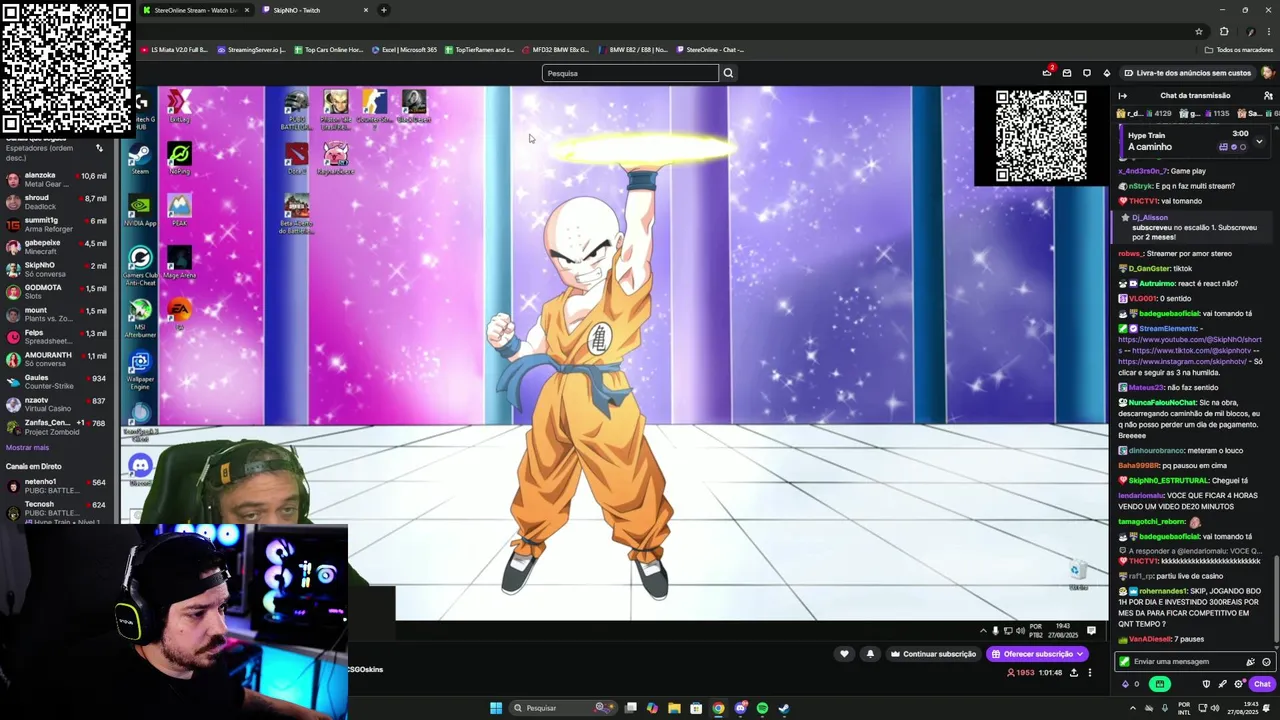Open the chat shield moderation icon
The image size is (1280, 720).
pos(1206,684)
